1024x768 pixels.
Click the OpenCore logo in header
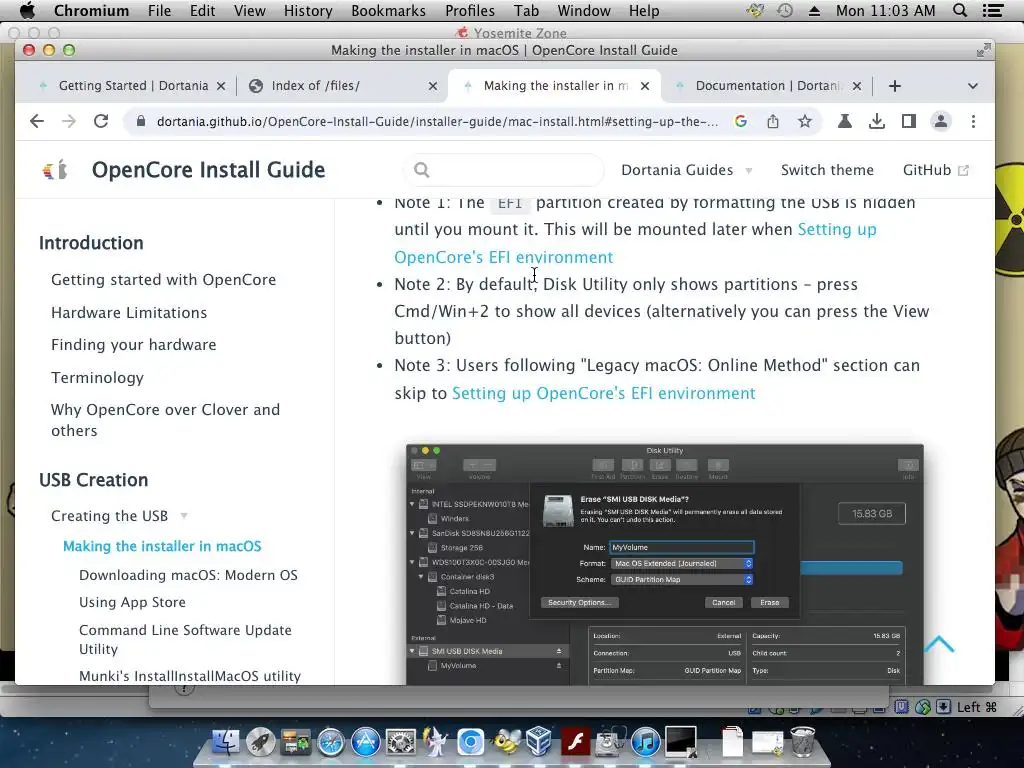click(55, 170)
